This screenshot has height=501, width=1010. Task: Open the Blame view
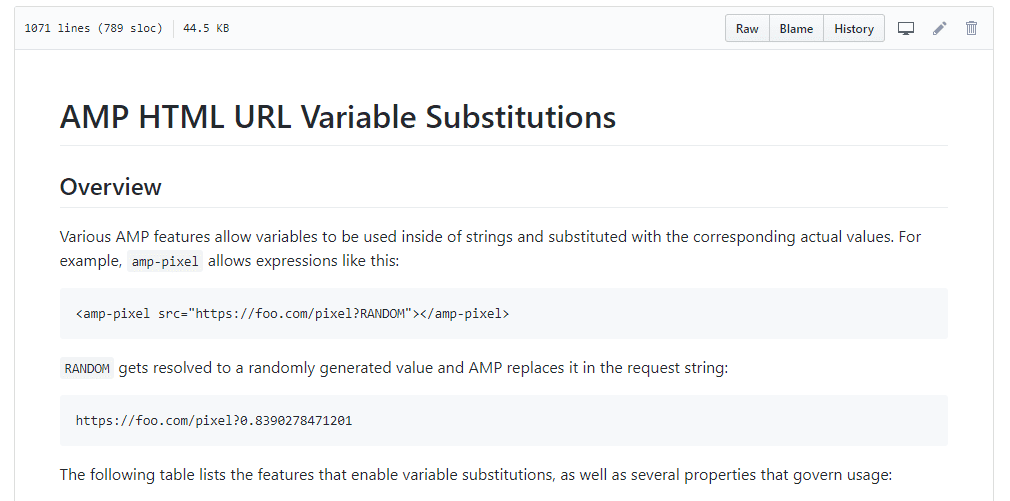point(796,29)
